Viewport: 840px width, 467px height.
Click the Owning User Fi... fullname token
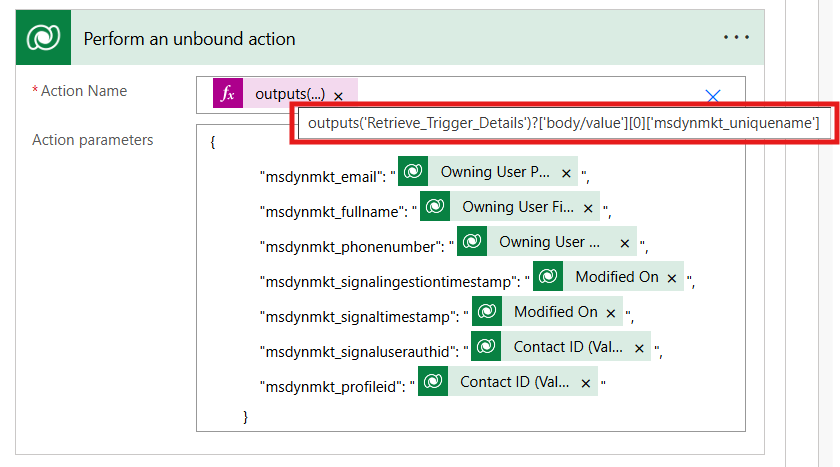(517, 207)
